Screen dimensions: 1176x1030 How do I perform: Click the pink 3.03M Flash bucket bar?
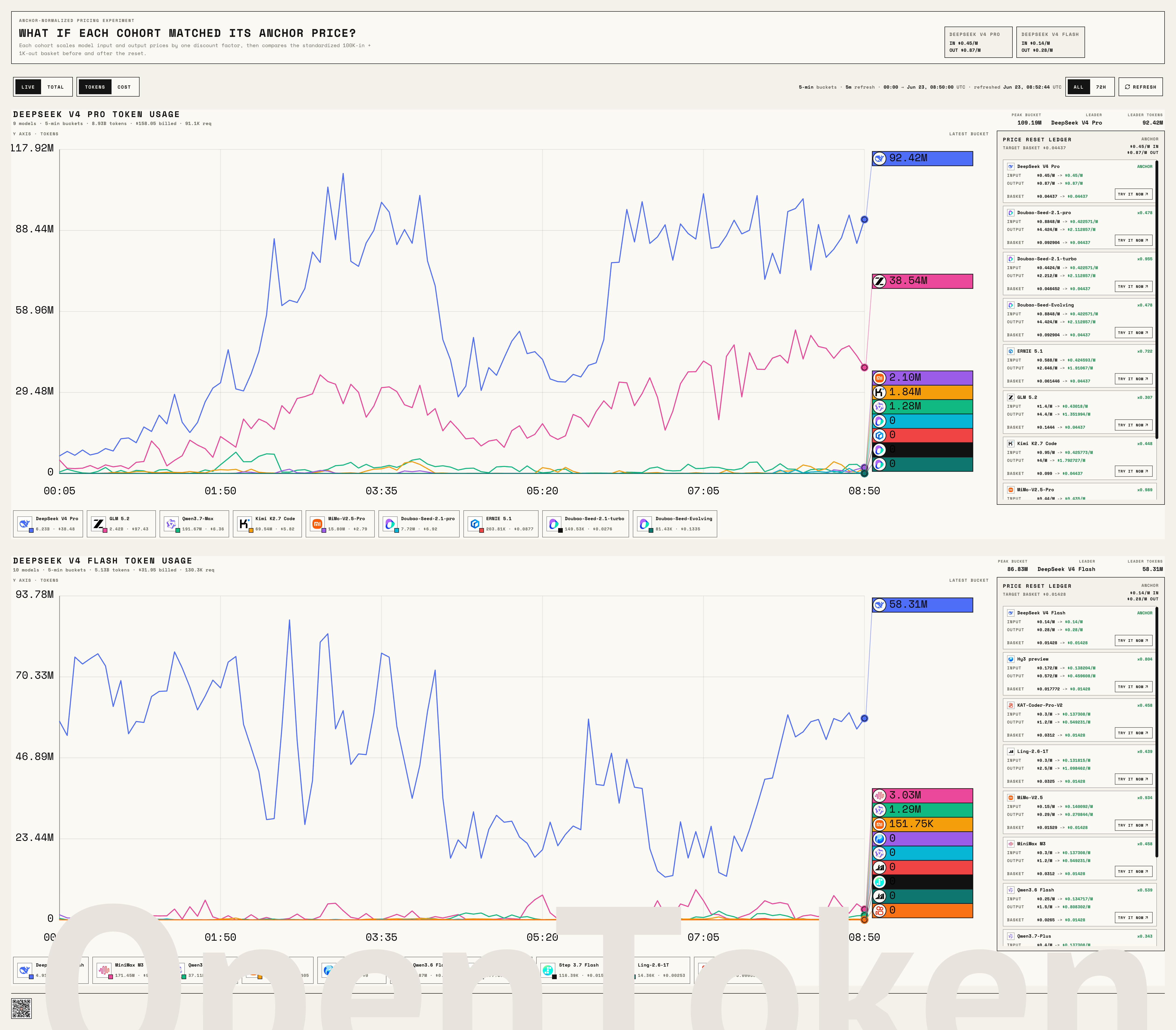[x=922, y=796]
